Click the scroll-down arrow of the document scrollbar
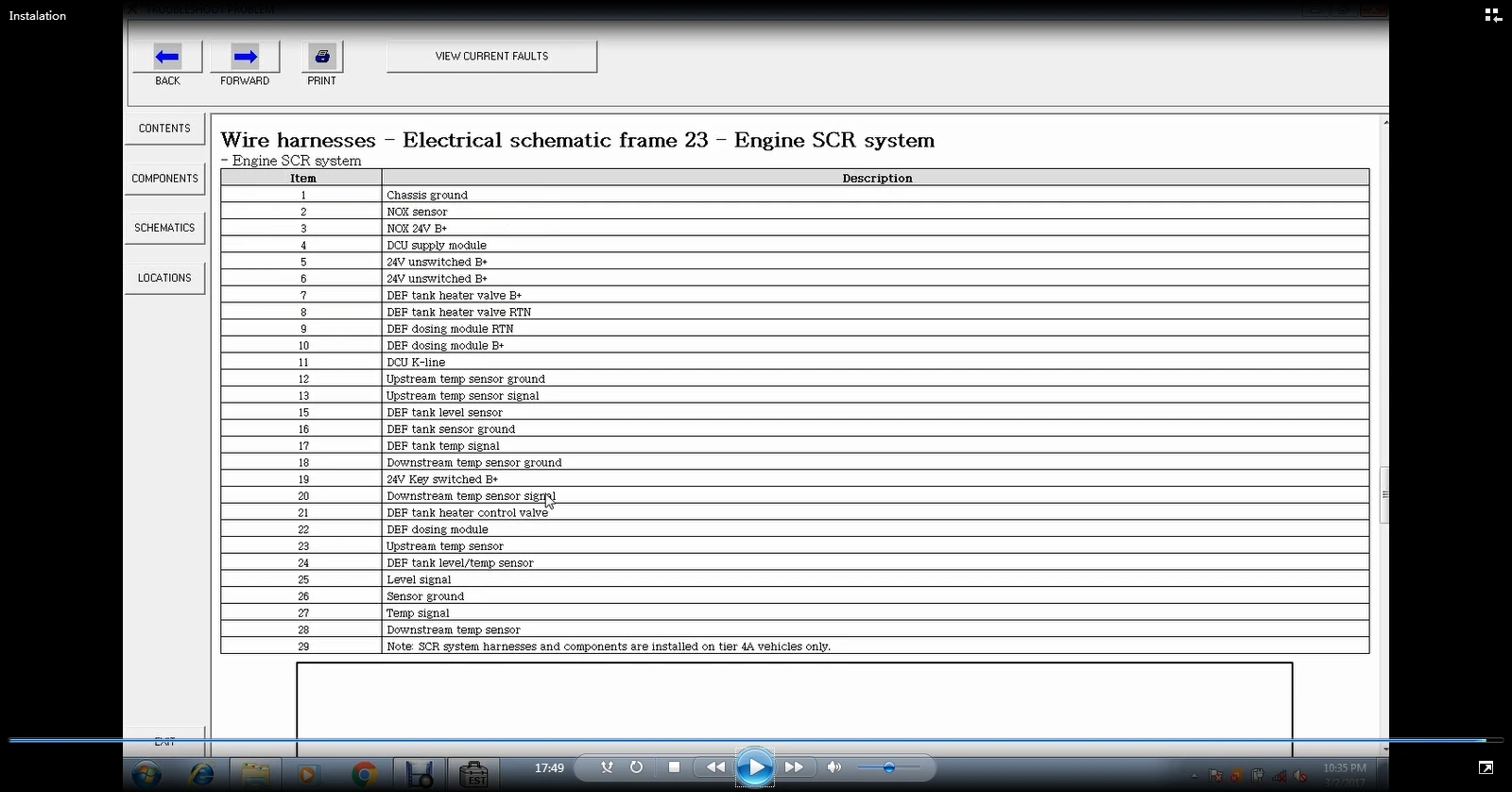This screenshot has width=1512, height=792. click(1384, 749)
